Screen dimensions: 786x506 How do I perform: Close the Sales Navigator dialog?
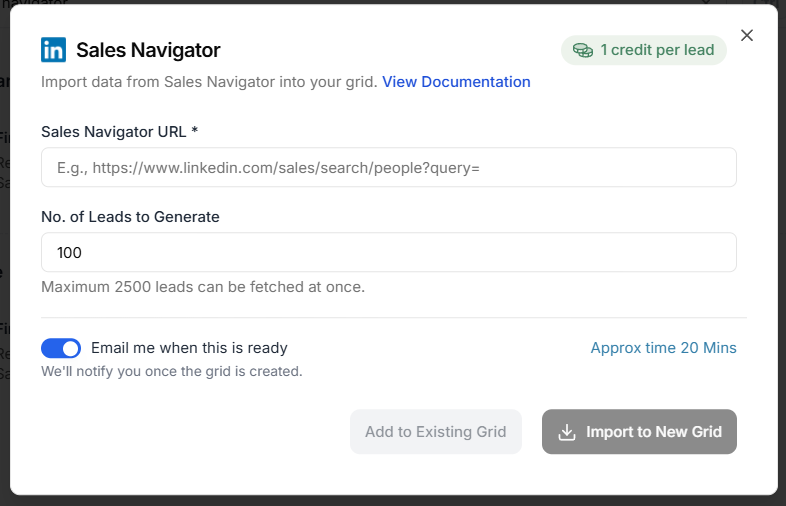(x=746, y=36)
